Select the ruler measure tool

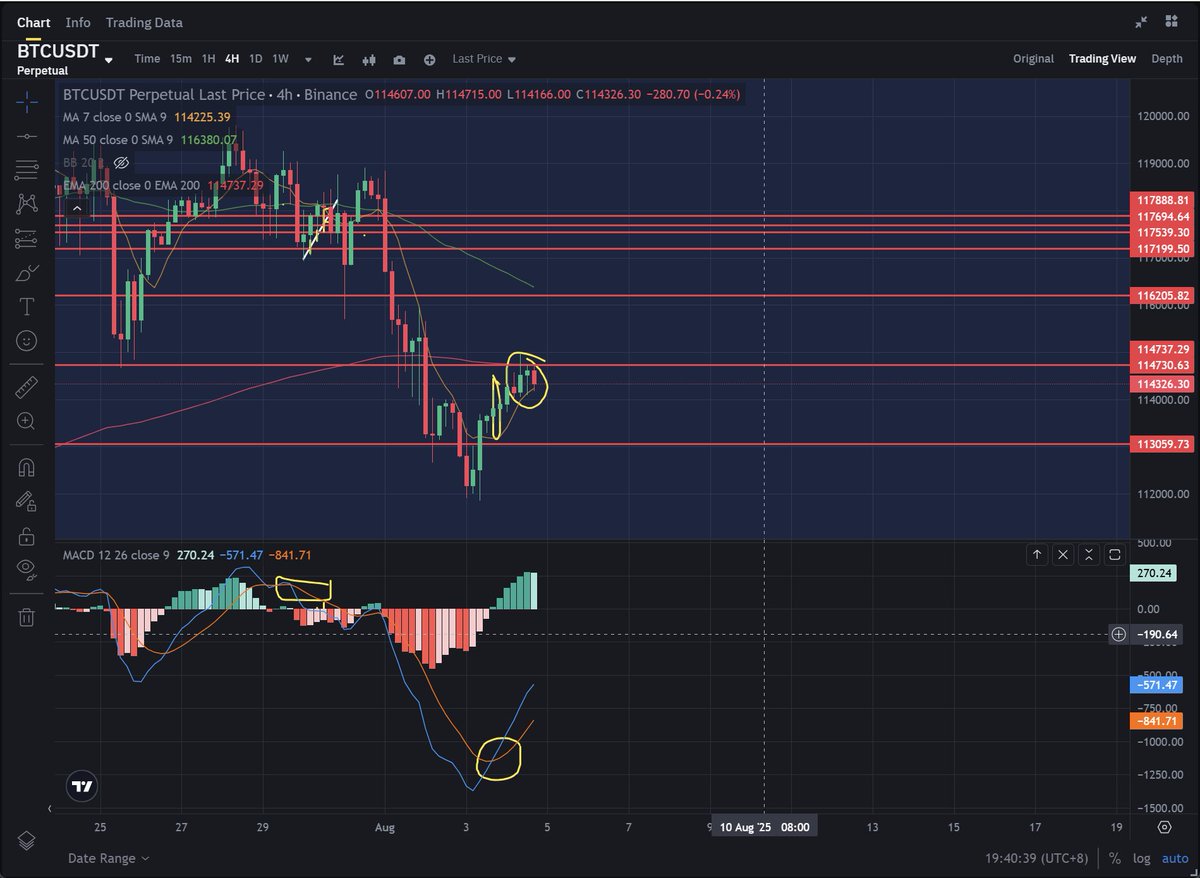27,387
